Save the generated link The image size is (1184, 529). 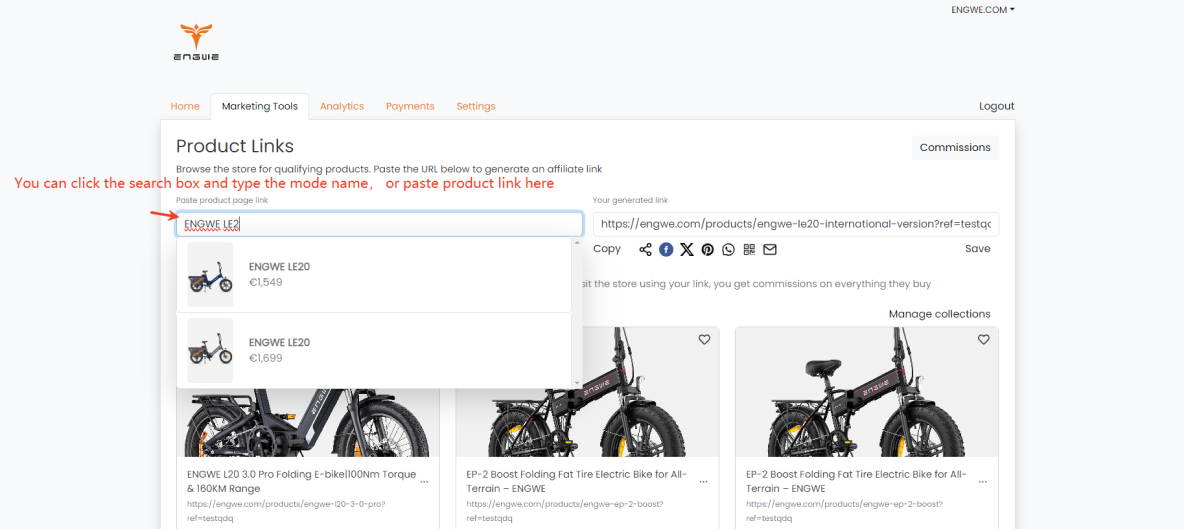click(978, 249)
